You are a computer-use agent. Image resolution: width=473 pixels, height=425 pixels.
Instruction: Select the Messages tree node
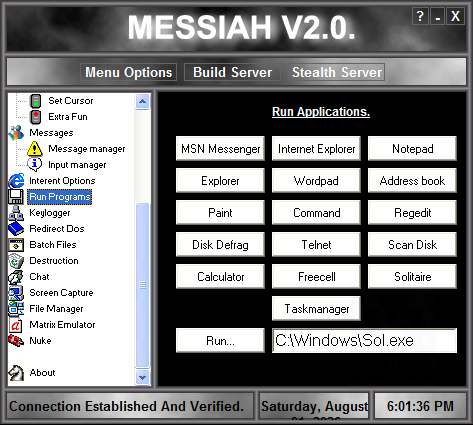click(x=51, y=133)
